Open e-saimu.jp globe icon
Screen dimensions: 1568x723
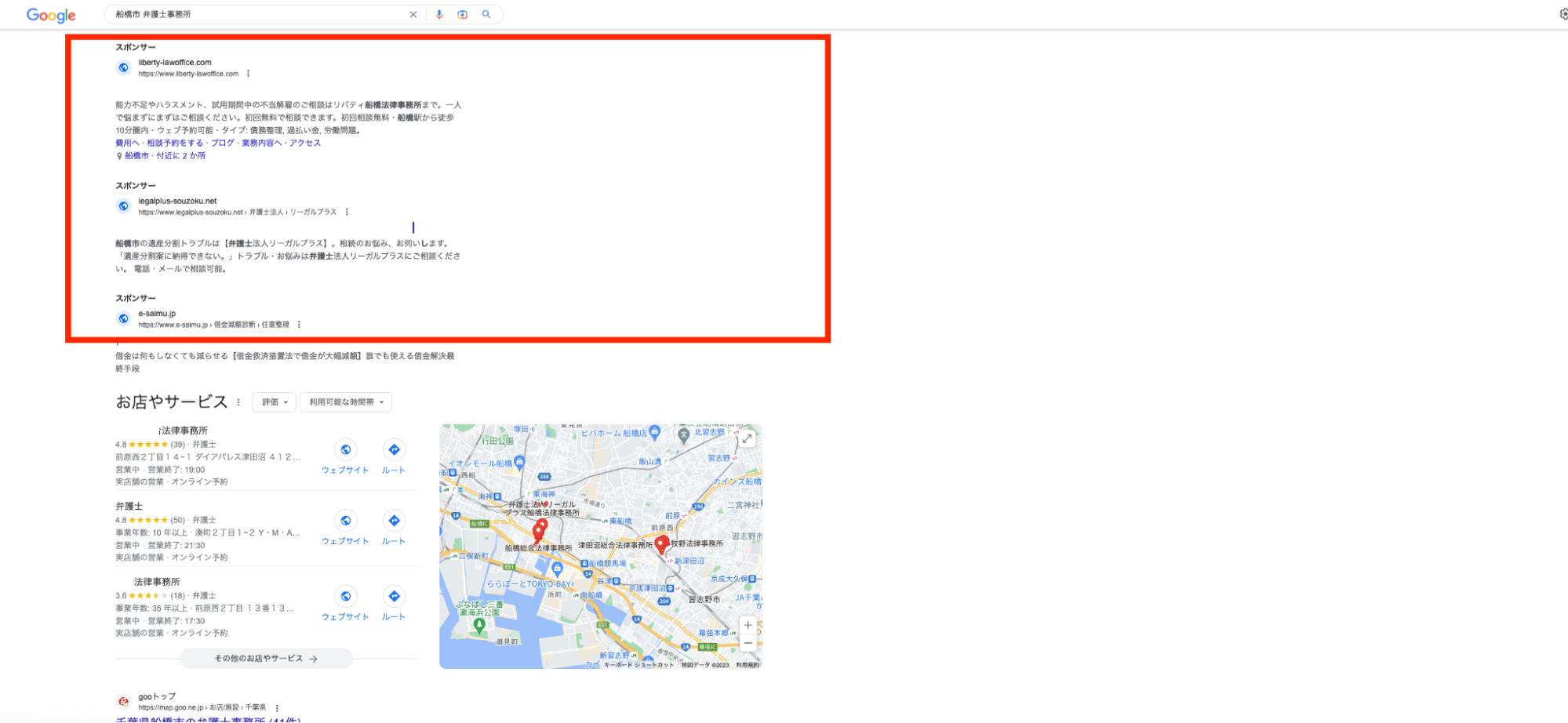coord(124,318)
